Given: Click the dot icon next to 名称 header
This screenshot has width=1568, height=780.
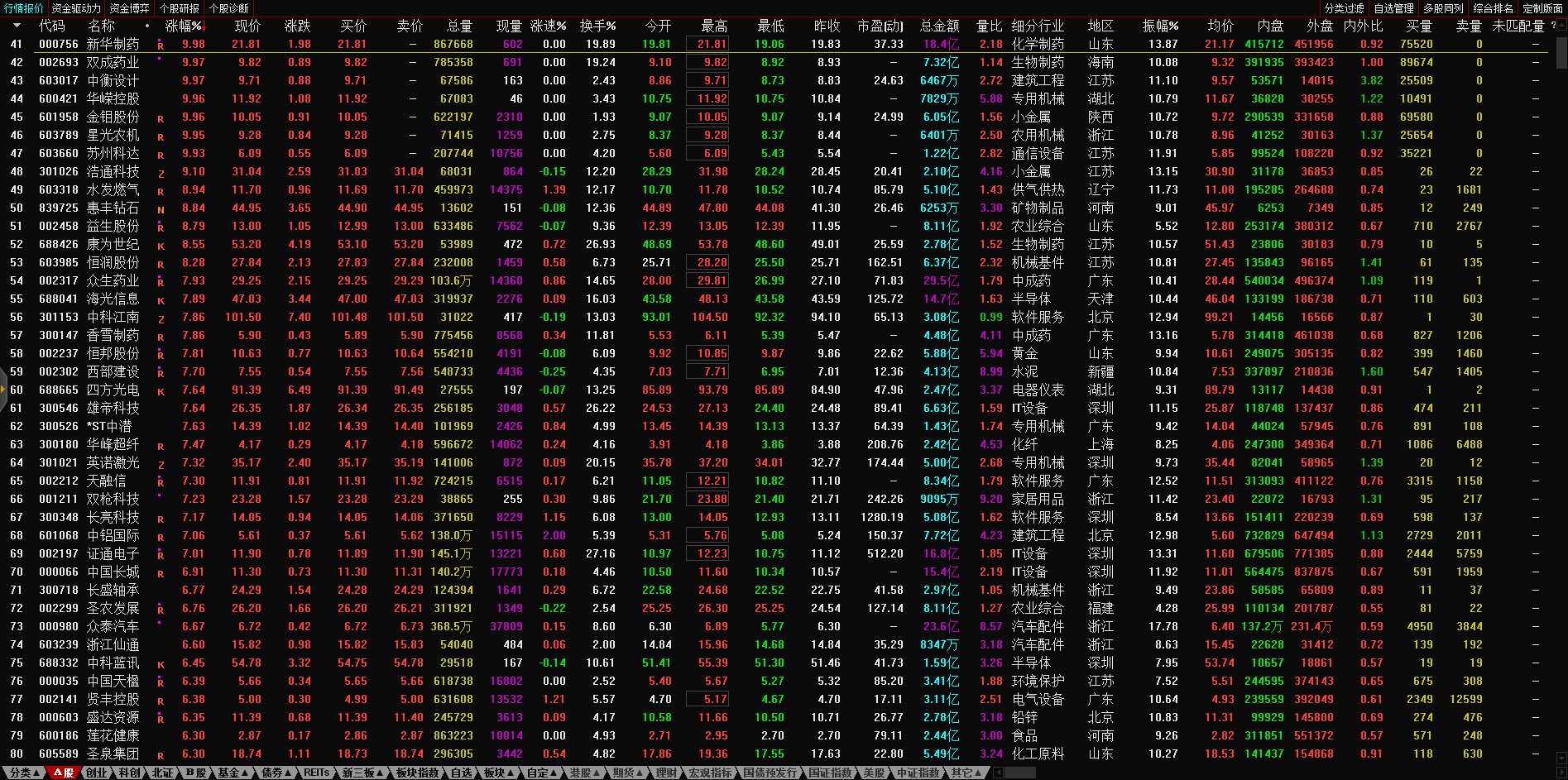Looking at the screenshot, I should coord(147,26).
